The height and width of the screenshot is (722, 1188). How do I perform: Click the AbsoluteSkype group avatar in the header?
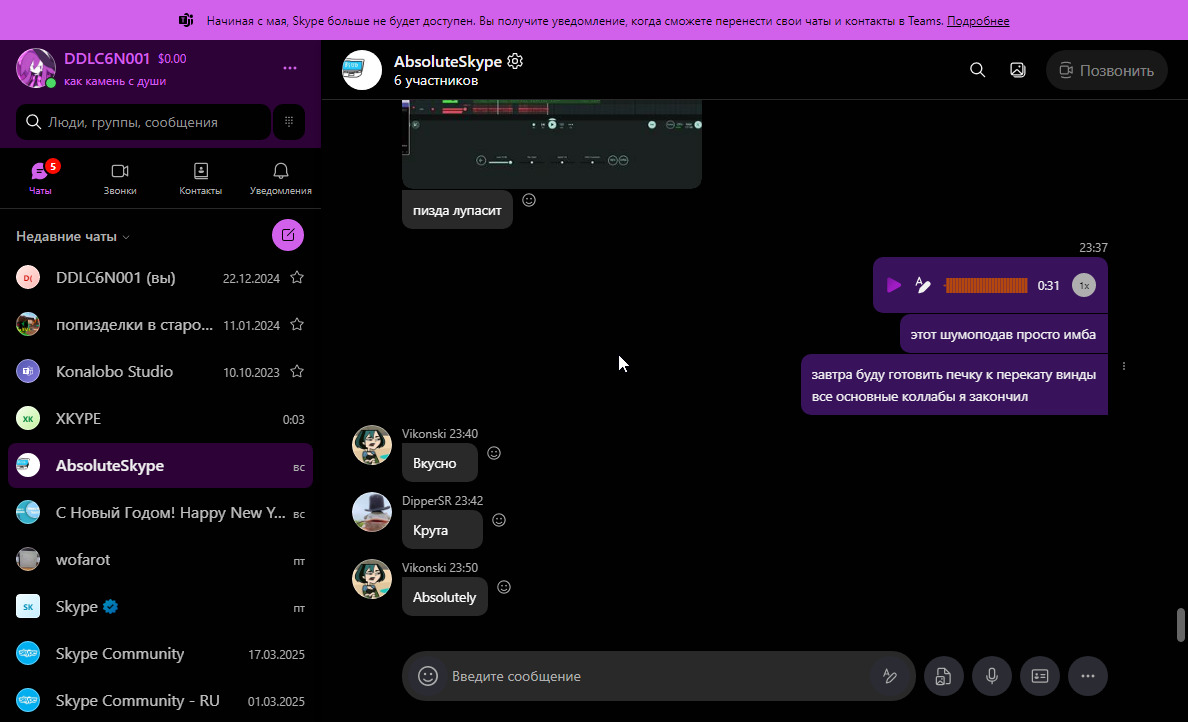[x=362, y=70]
